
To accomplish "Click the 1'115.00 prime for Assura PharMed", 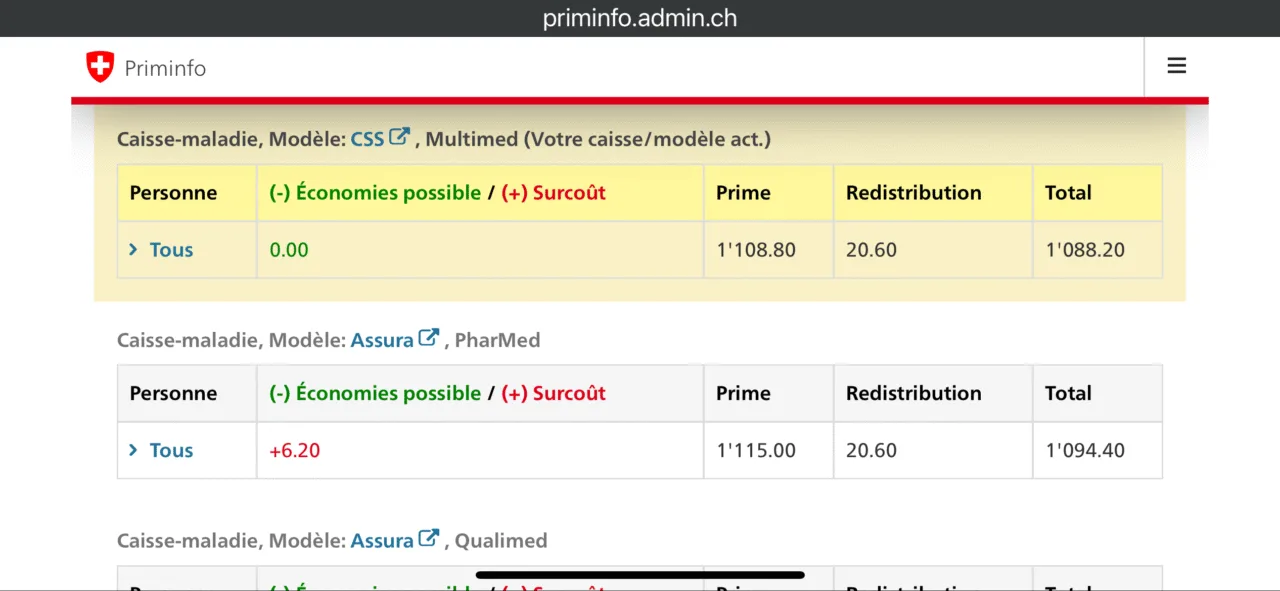I will pos(756,450).
